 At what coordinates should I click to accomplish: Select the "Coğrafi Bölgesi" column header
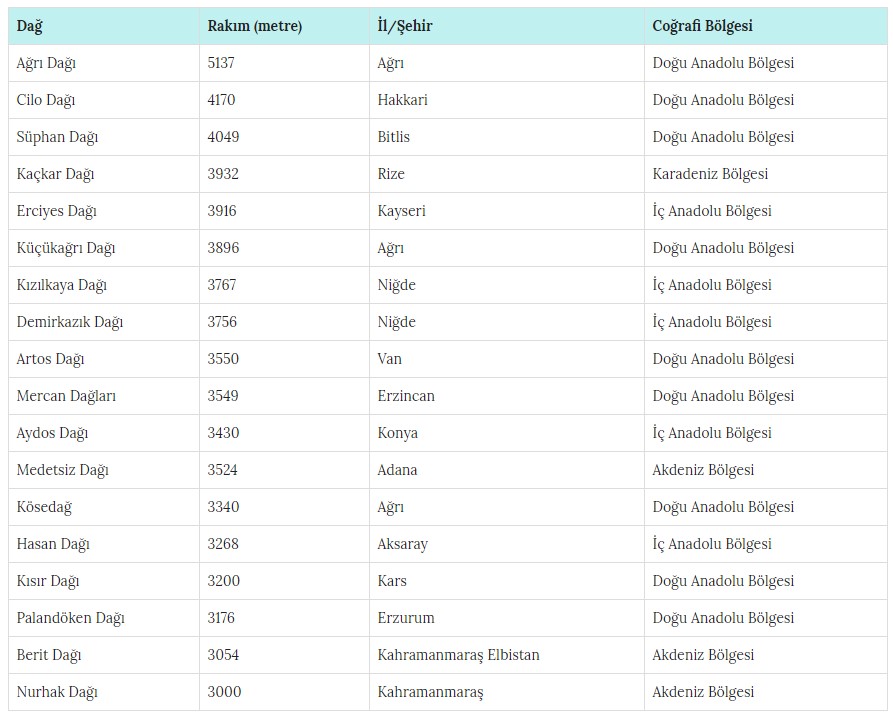pos(702,26)
